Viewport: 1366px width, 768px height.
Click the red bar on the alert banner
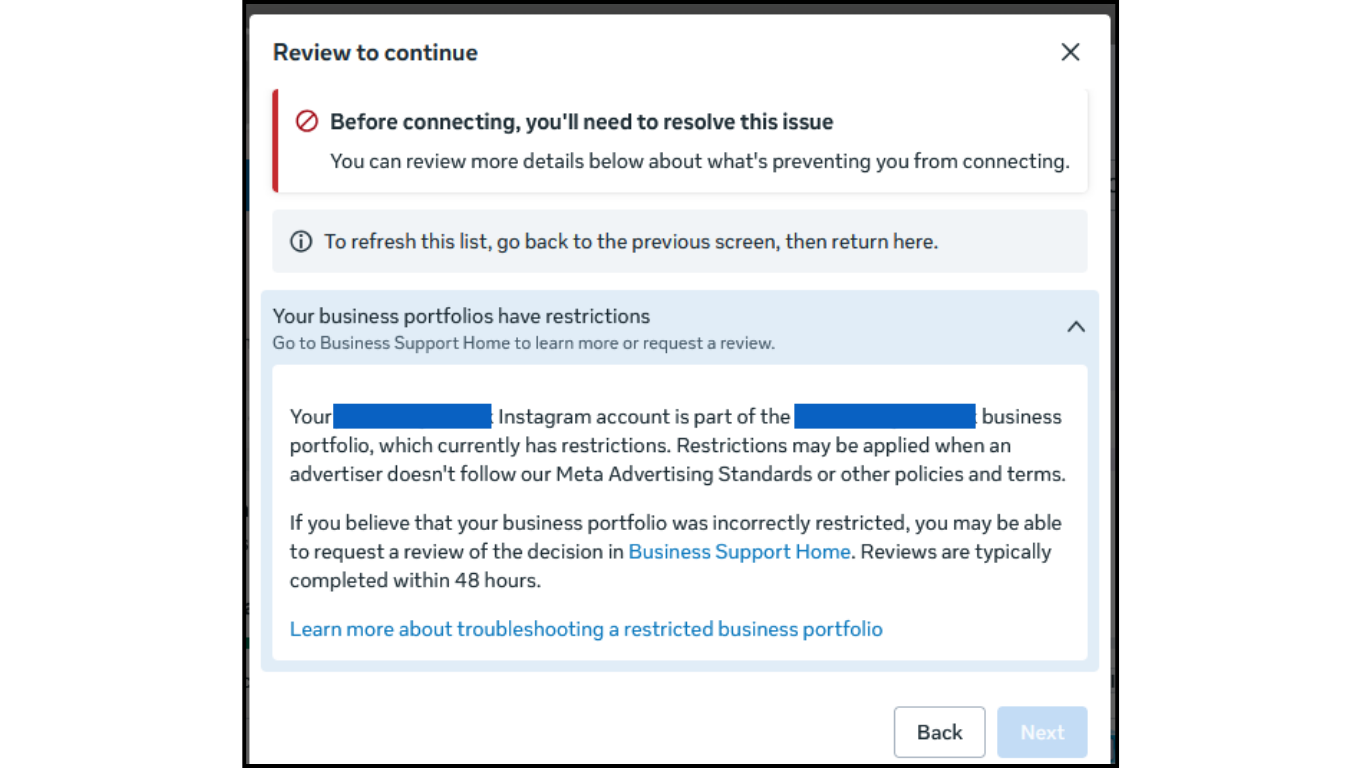275,141
